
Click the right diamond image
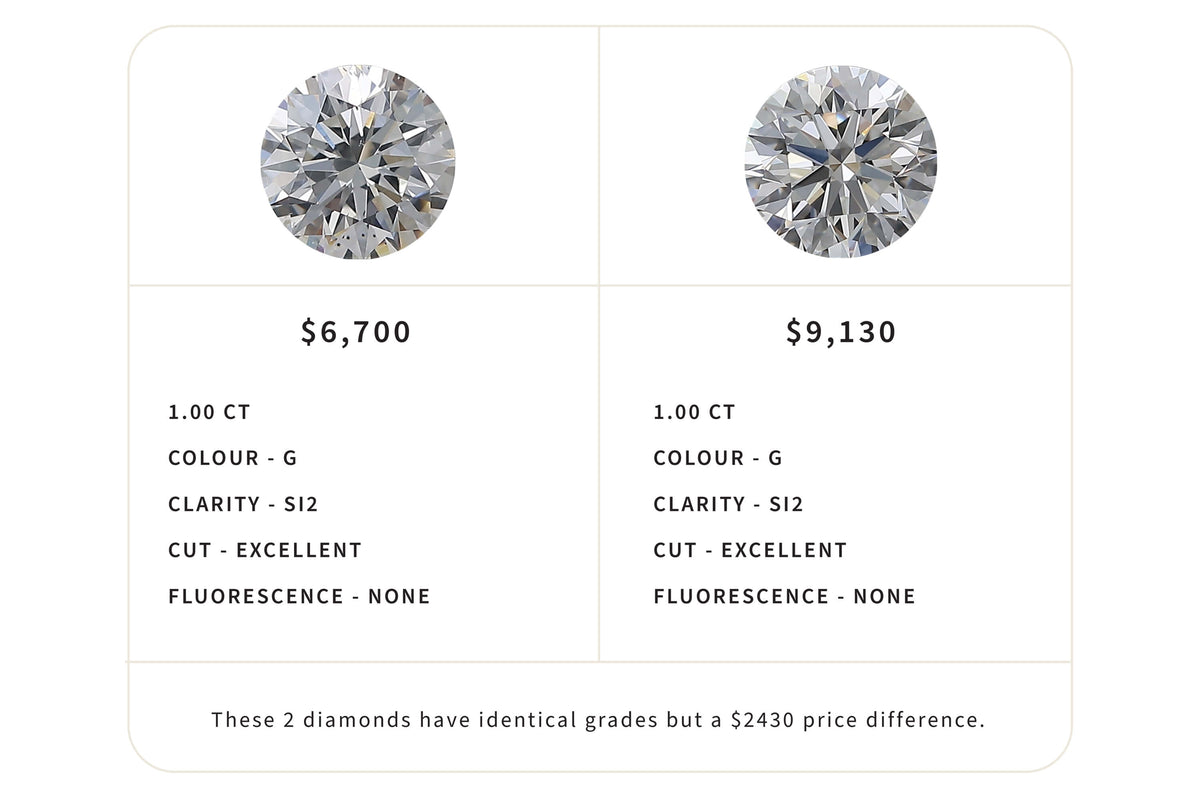pos(841,162)
